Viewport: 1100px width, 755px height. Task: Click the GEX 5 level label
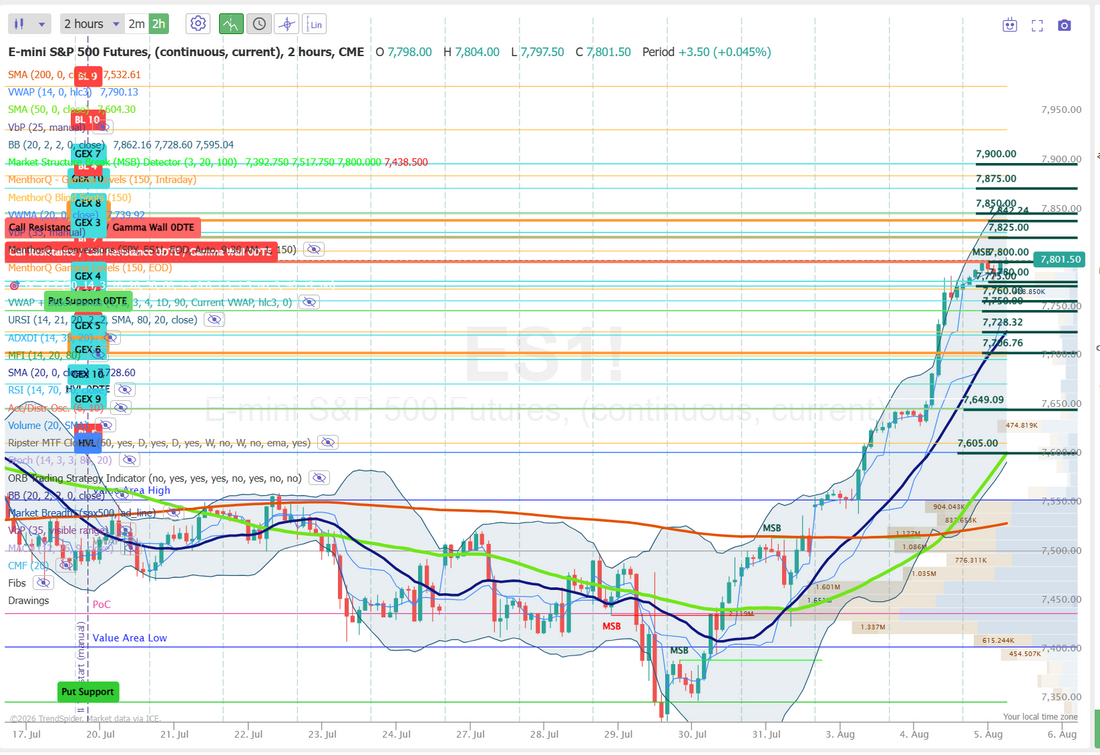click(x=88, y=325)
